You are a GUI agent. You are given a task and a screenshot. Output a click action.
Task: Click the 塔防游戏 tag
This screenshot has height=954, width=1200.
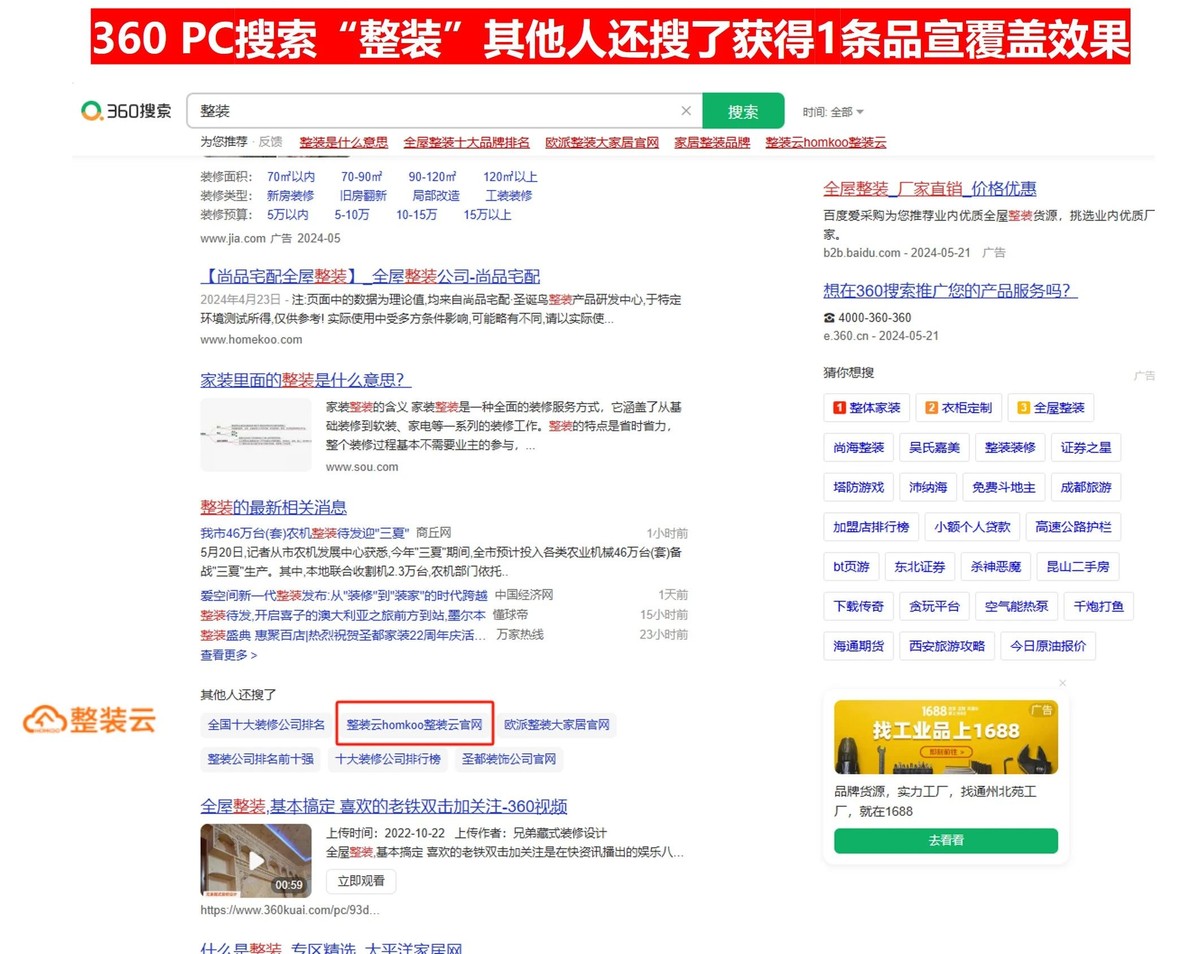[859, 487]
